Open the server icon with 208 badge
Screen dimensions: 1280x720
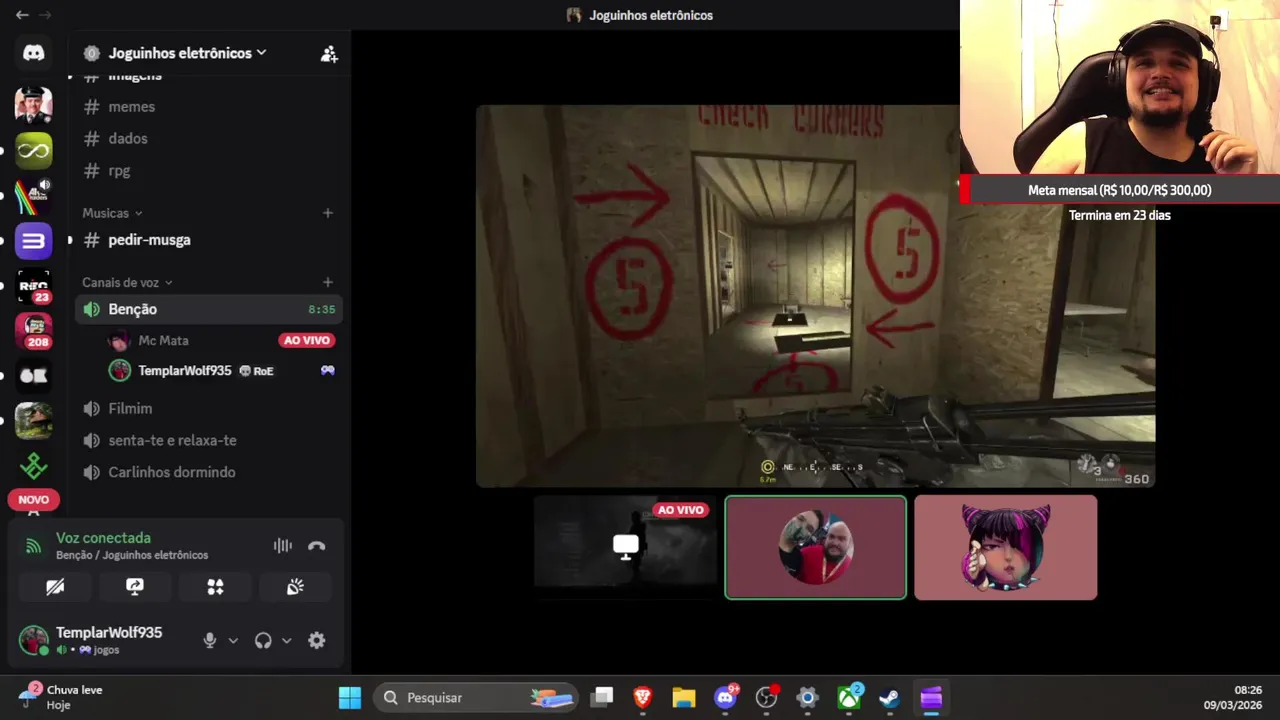(34, 331)
